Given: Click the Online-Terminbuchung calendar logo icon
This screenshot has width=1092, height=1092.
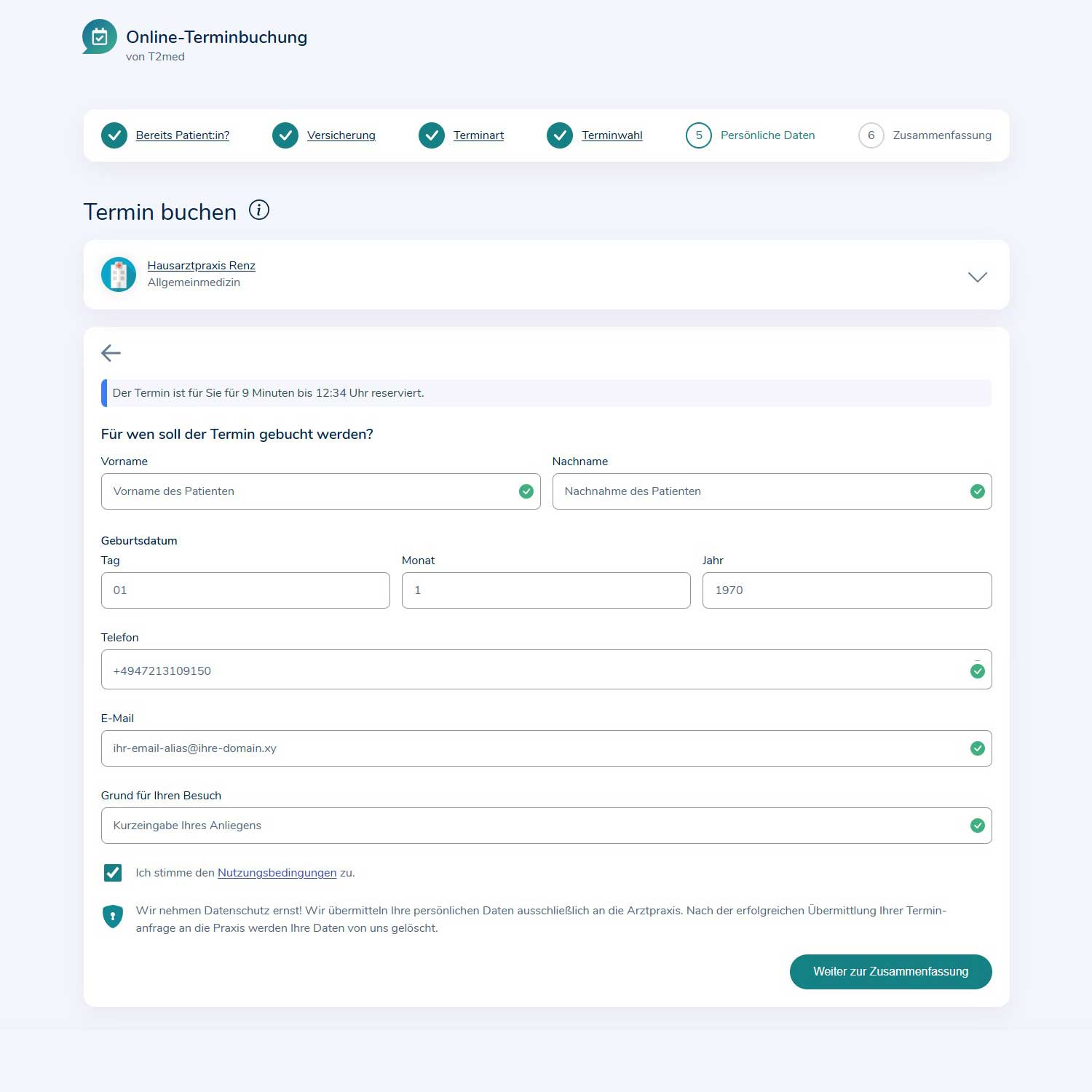Looking at the screenshot, I should pos(100,36).
